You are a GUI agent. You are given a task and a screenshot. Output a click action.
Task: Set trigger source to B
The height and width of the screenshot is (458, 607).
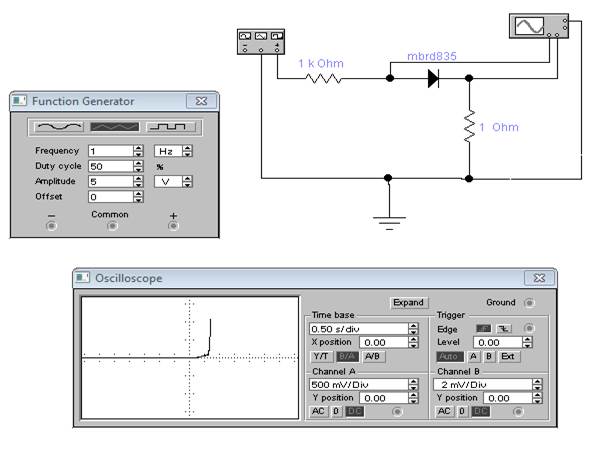point(489,356)
